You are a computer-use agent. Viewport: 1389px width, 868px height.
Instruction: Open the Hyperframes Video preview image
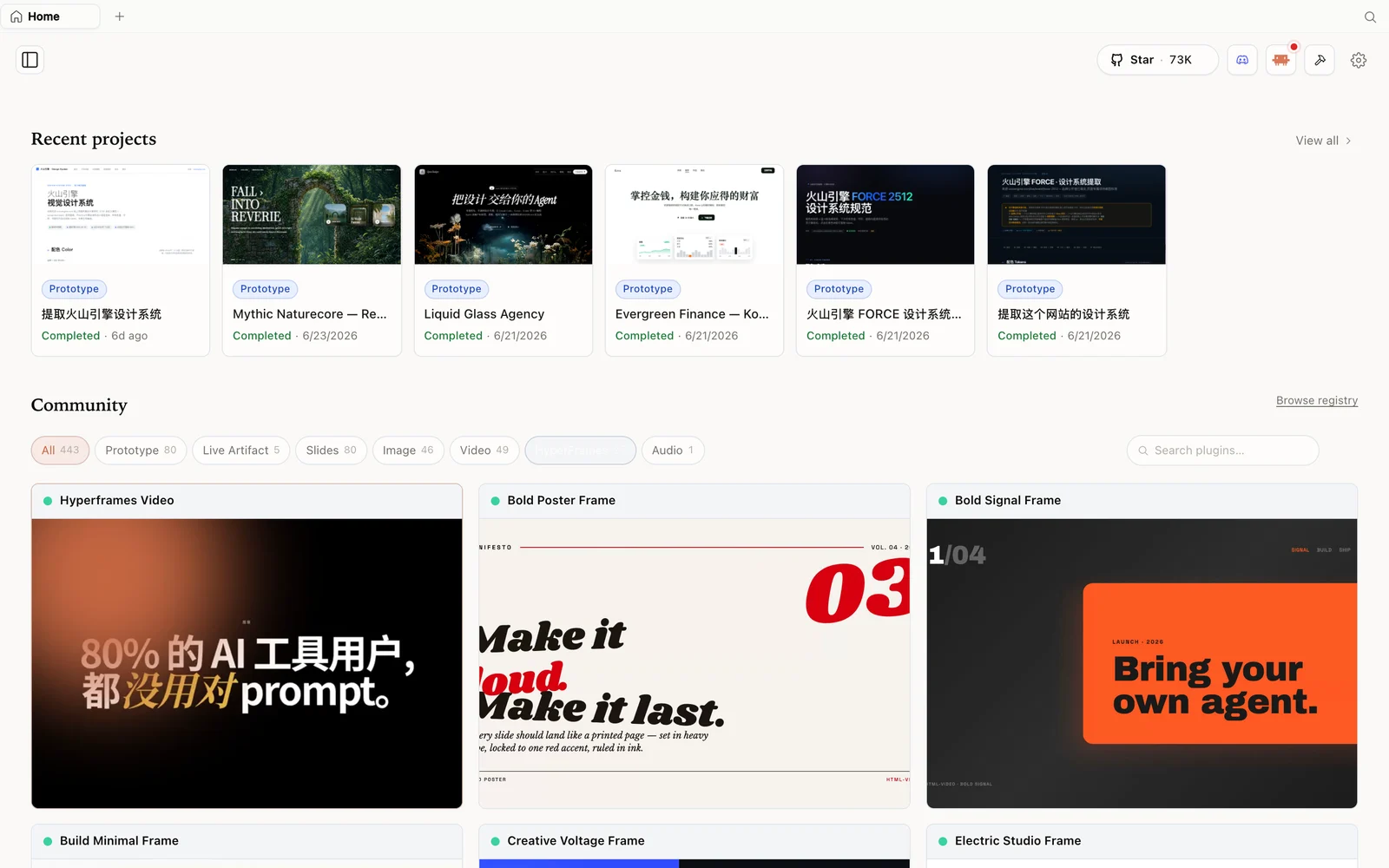(247, 663)
